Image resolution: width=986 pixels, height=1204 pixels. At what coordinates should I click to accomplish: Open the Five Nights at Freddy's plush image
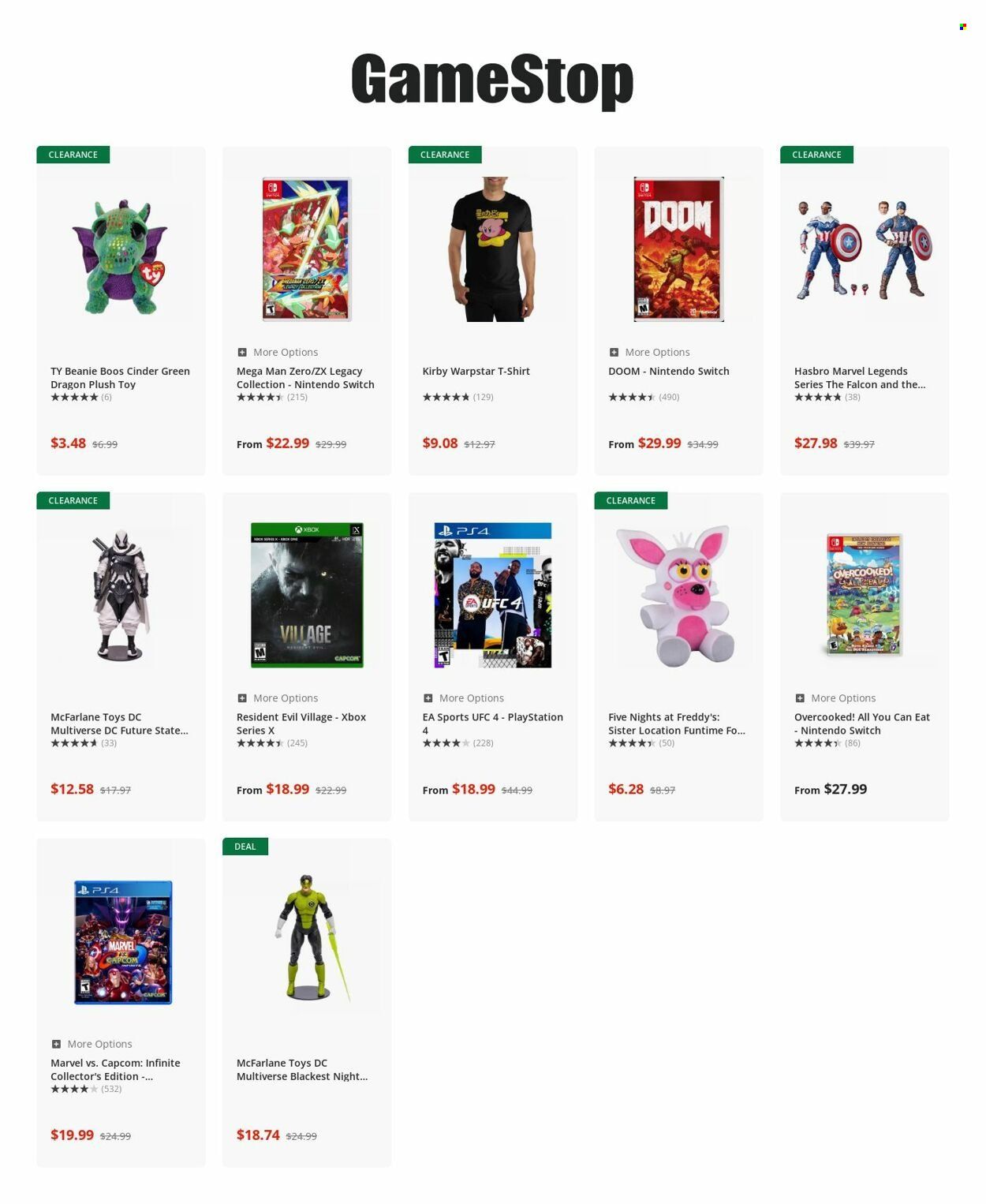pos(678,596)
